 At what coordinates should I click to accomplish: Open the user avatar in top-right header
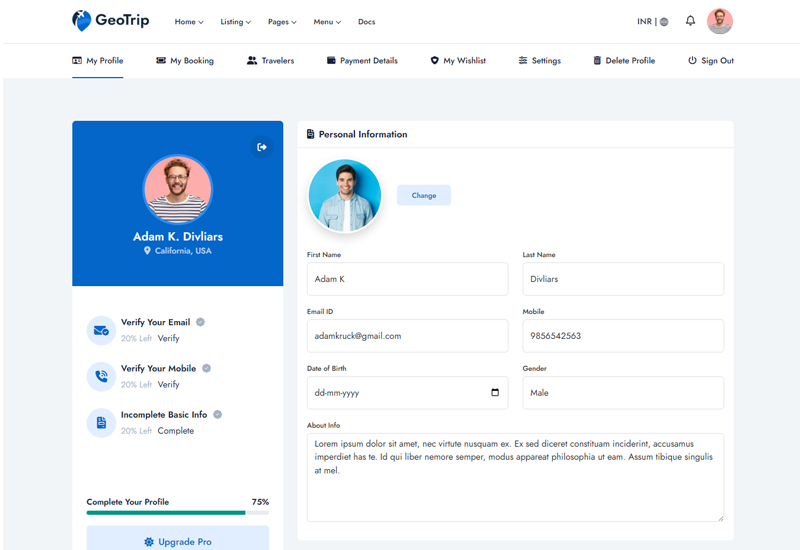coord(719,21)
